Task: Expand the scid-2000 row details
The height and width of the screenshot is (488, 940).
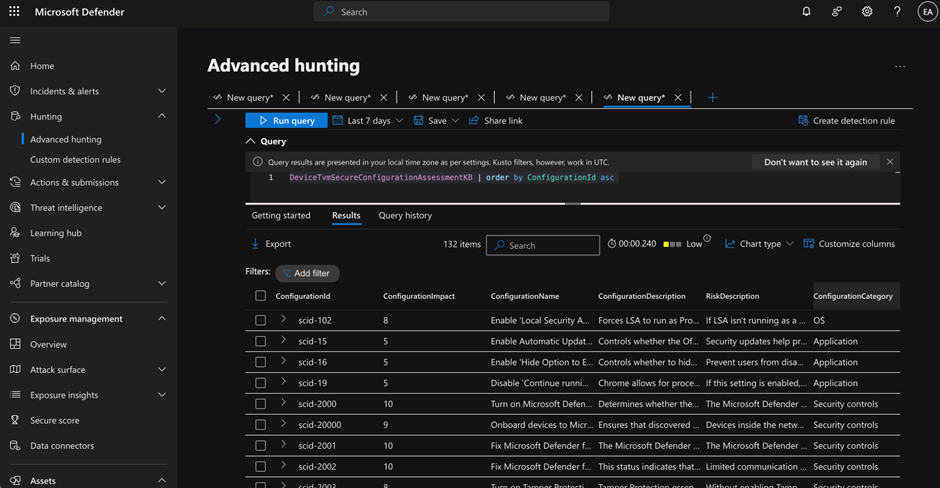Action: [284, 402]
